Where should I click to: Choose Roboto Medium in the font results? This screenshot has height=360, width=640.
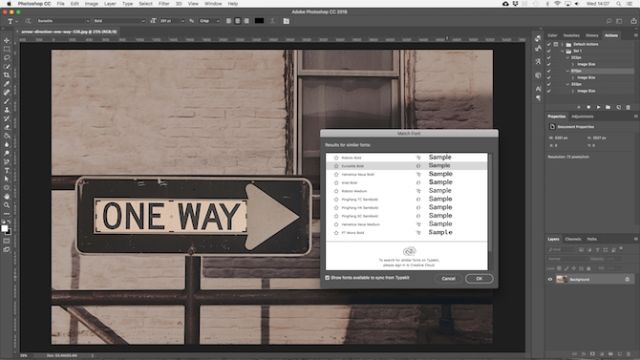[407, 191]
